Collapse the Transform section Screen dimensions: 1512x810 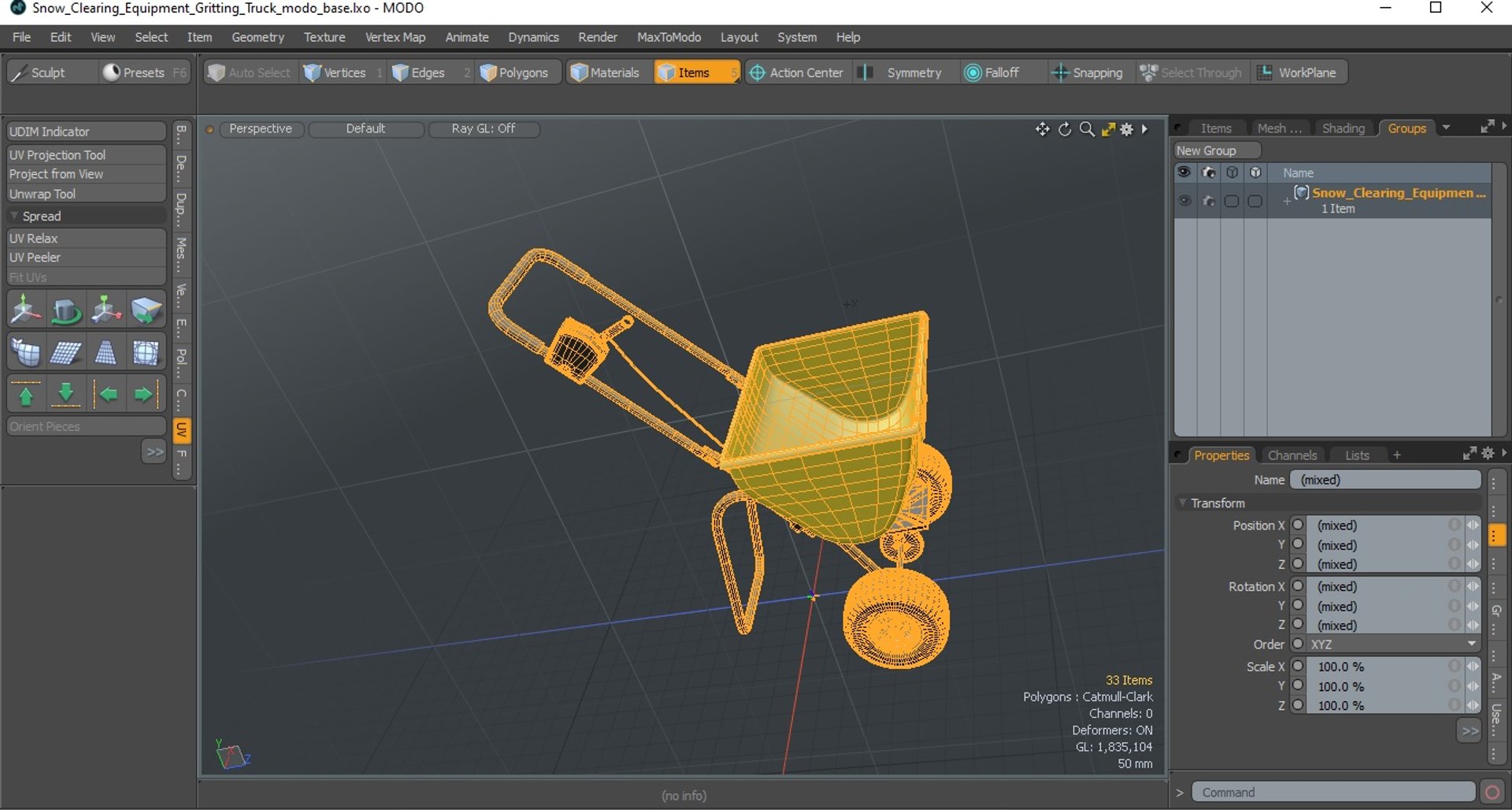(x=1182, y=503)
